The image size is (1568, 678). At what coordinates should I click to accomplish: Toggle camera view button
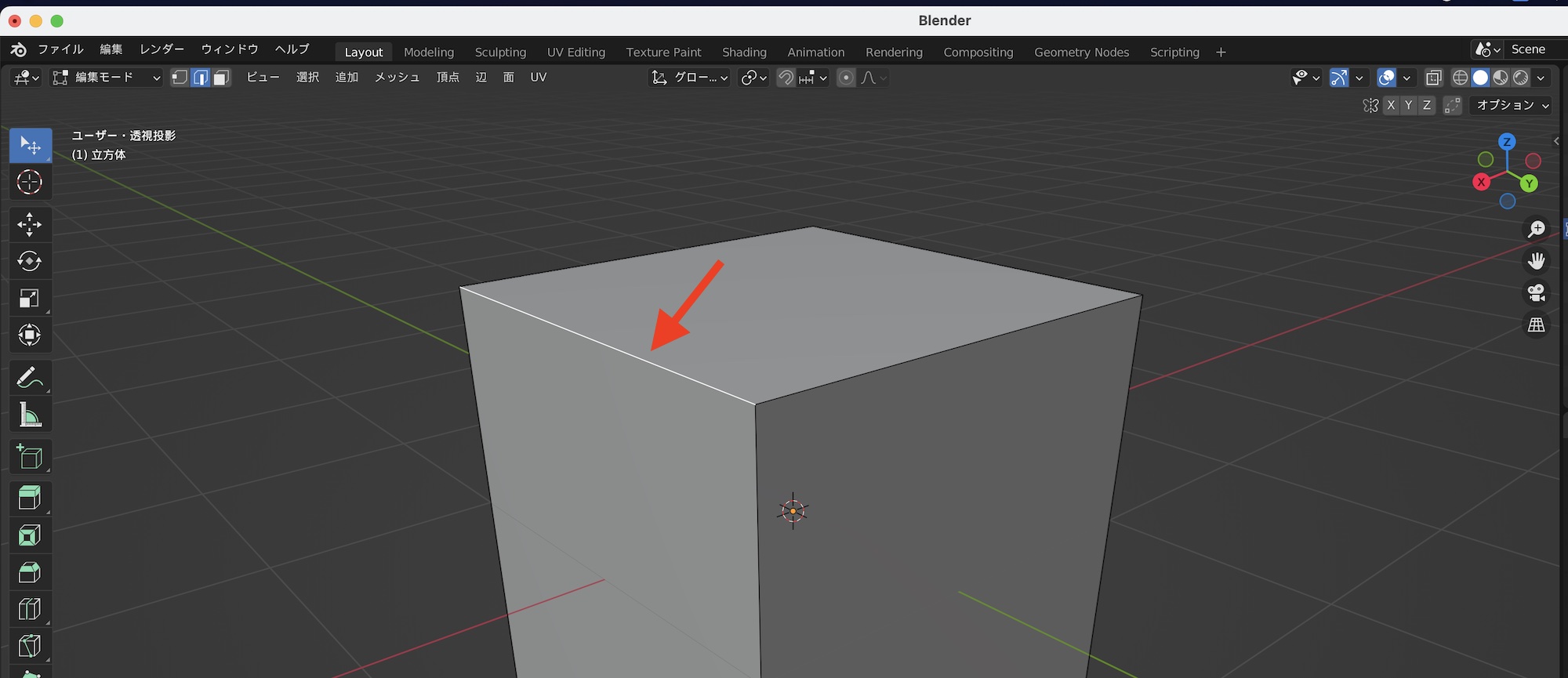pos(1536,293)
